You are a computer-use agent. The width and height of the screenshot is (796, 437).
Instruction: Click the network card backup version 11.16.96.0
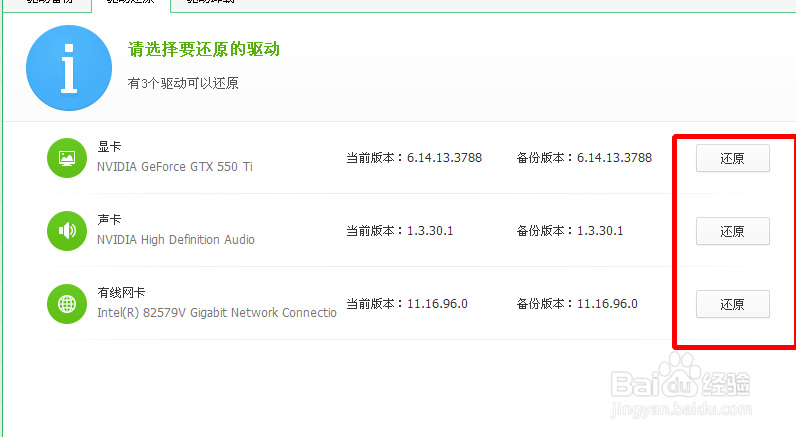point(606,304)
